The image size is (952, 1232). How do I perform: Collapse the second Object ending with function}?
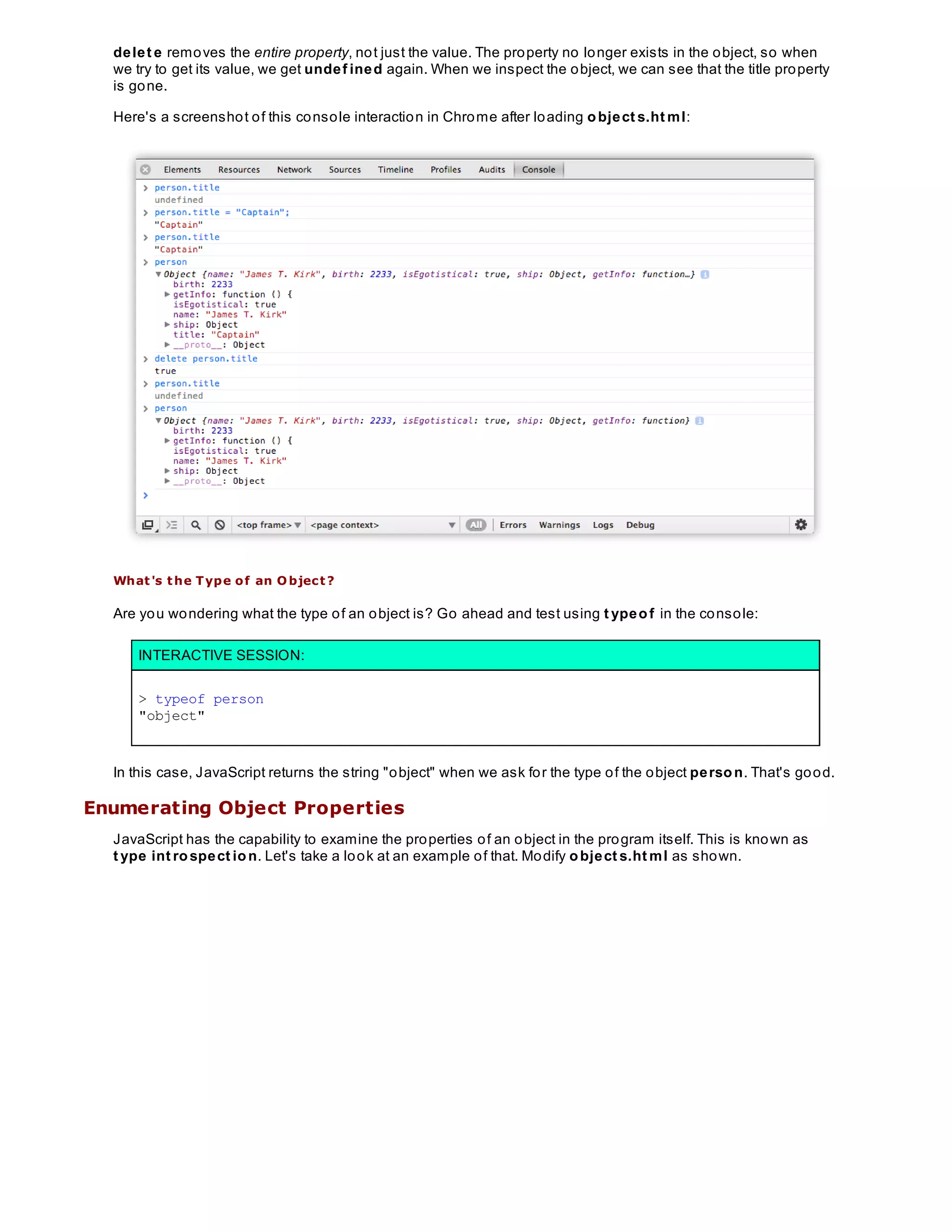(x=159, y=421)
